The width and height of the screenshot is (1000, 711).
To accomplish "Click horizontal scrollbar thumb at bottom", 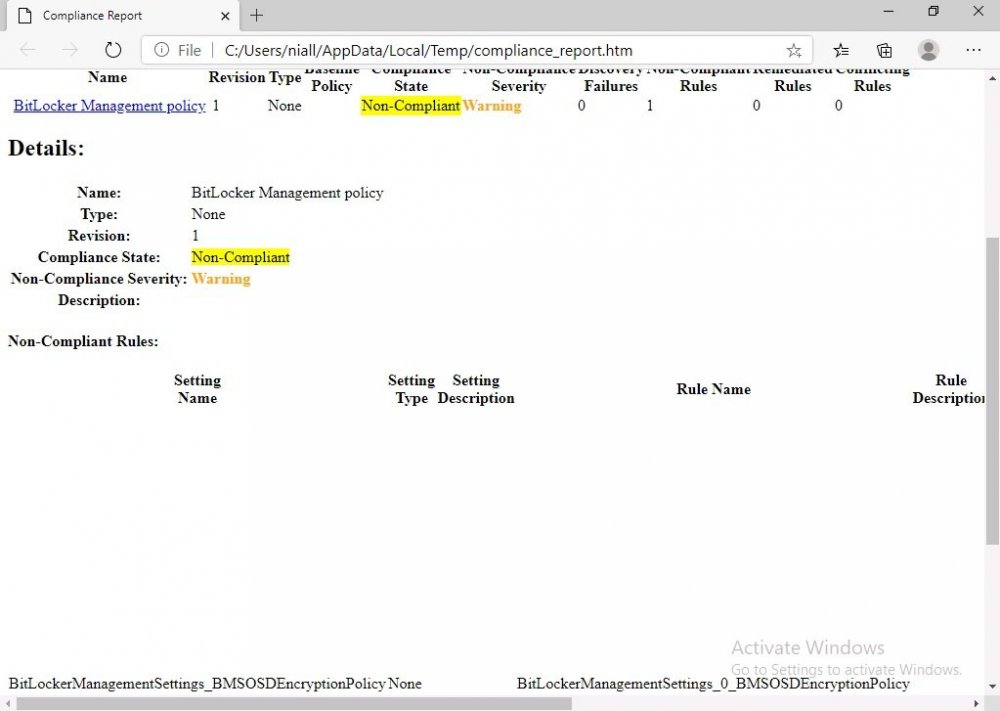I will (293, 703).
